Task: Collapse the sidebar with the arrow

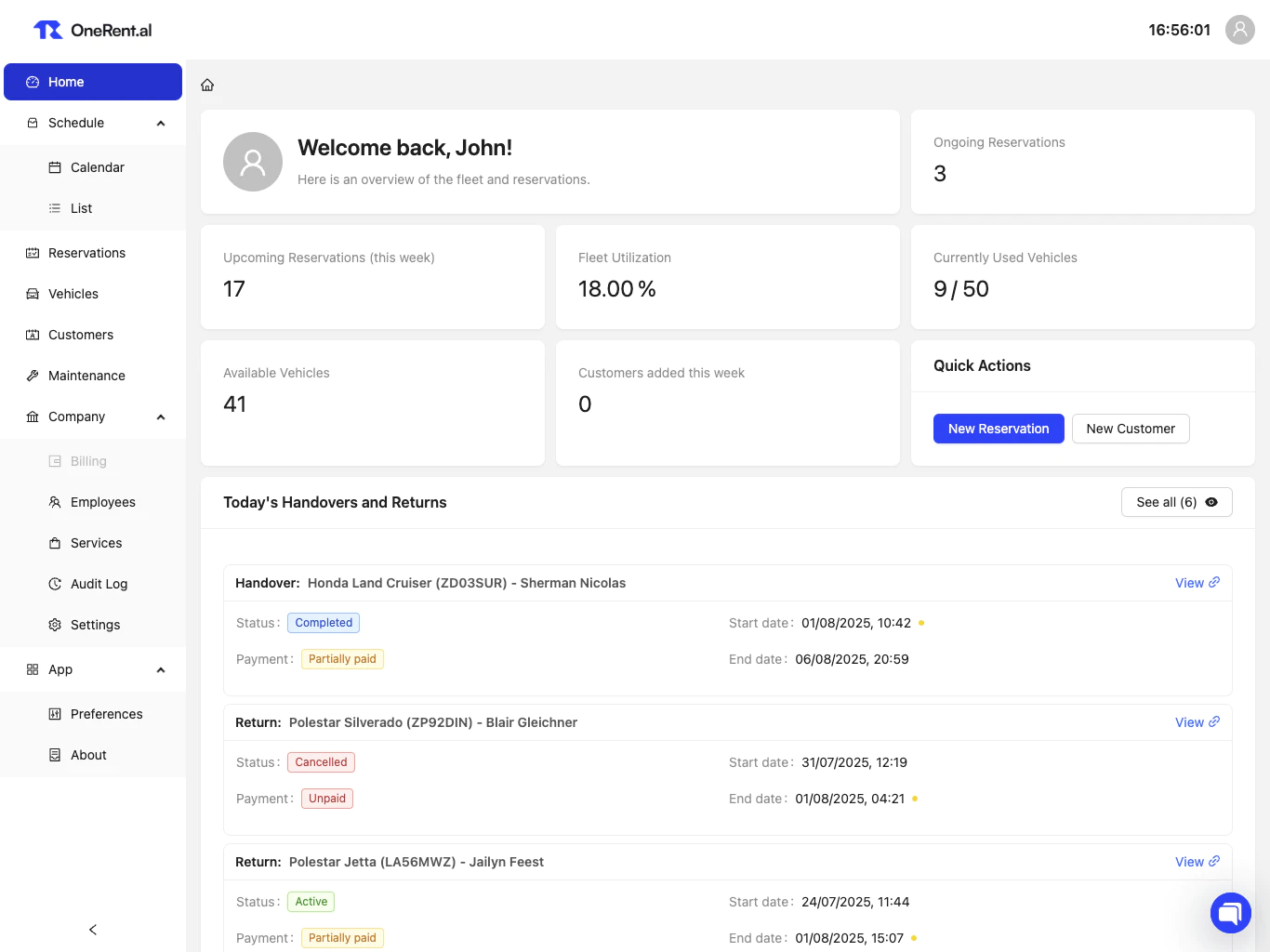Action: (x=93, y=930)
